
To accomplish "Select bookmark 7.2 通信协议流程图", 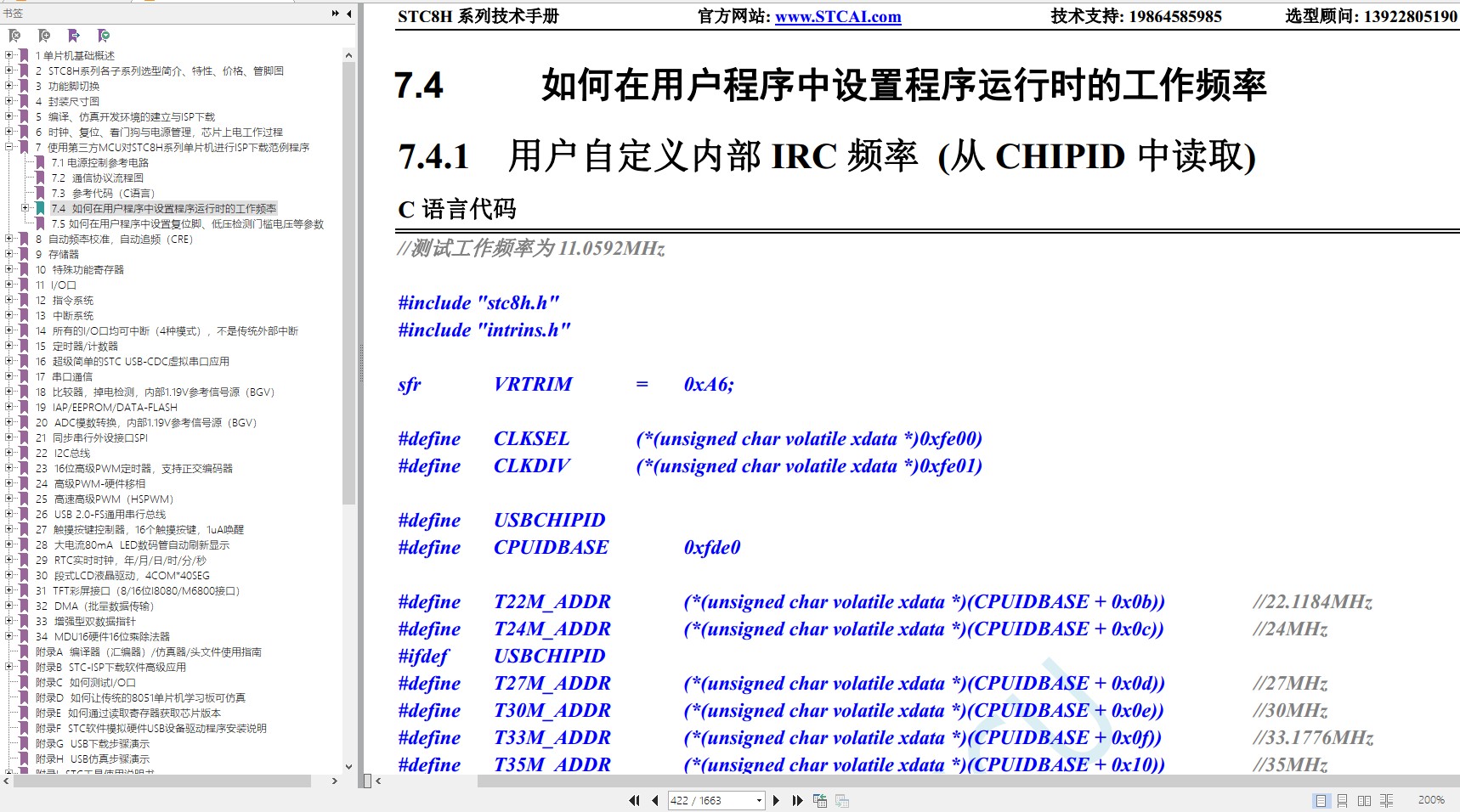I will [x=98, y=178].
